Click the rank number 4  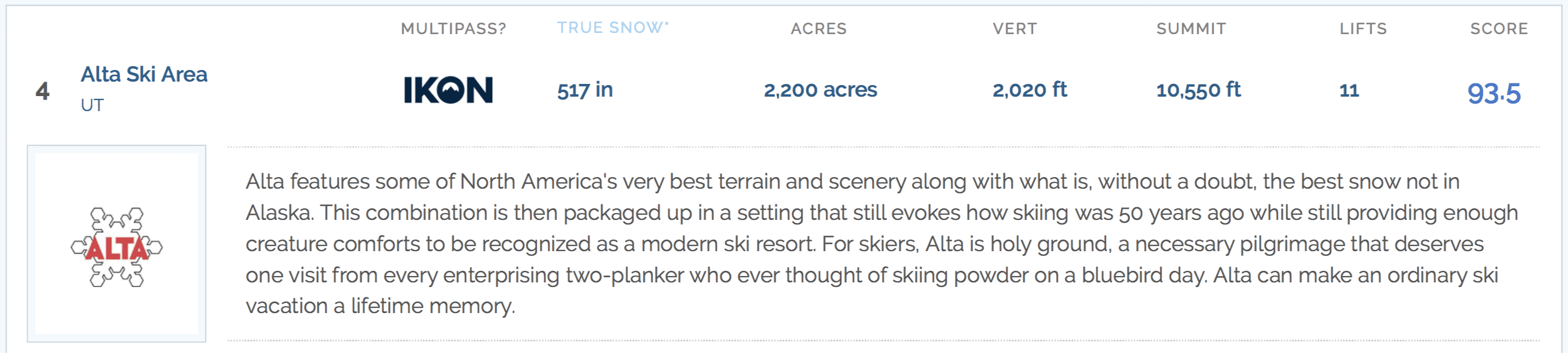[x=42, y=91]
